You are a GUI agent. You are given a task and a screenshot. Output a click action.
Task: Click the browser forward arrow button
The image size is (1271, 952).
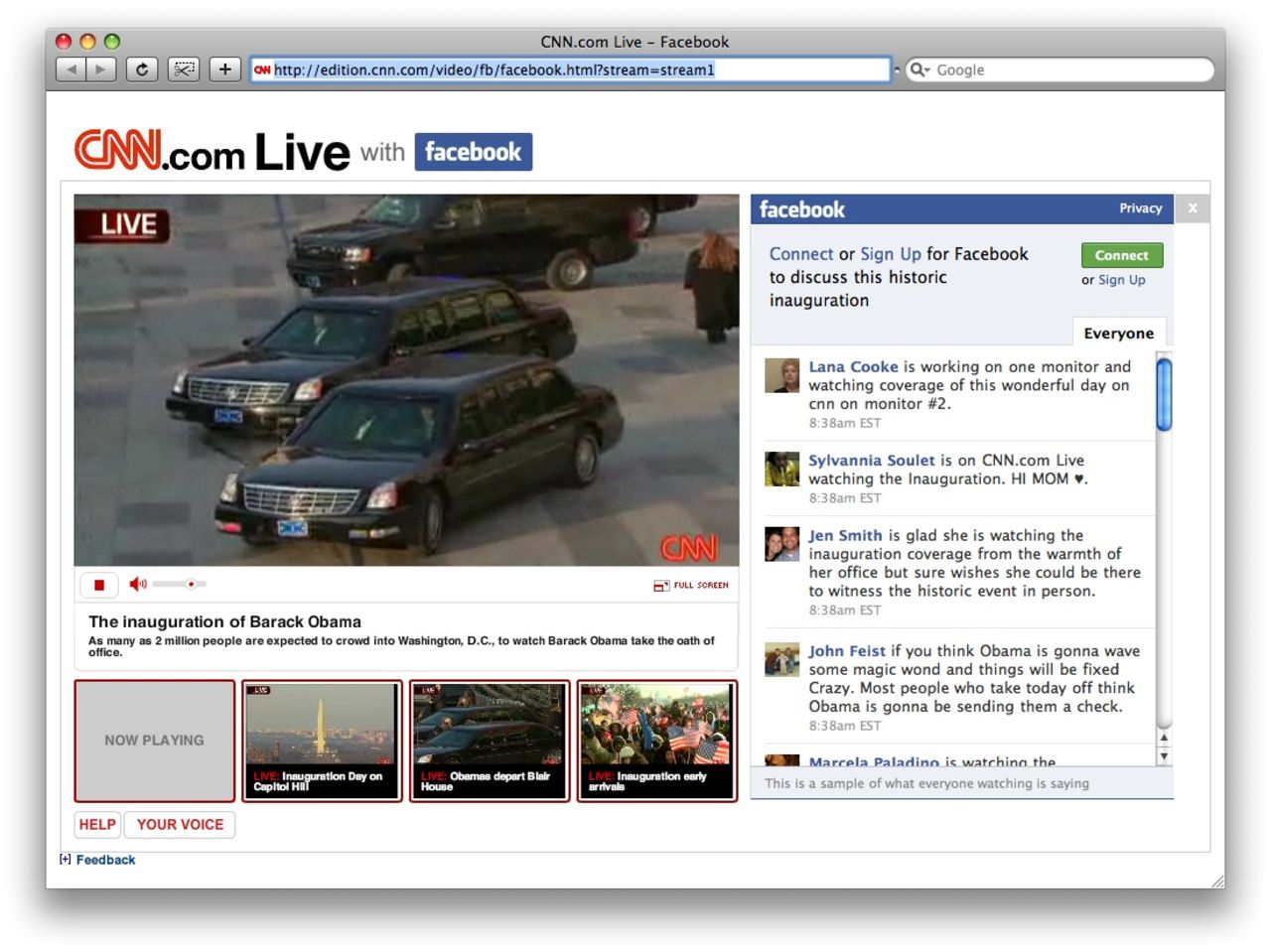coord(100,69)
